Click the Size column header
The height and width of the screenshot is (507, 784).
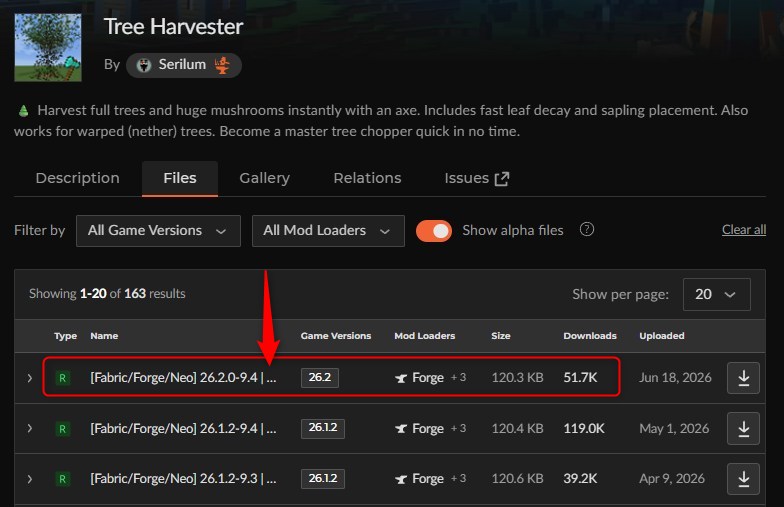[500, 336]
